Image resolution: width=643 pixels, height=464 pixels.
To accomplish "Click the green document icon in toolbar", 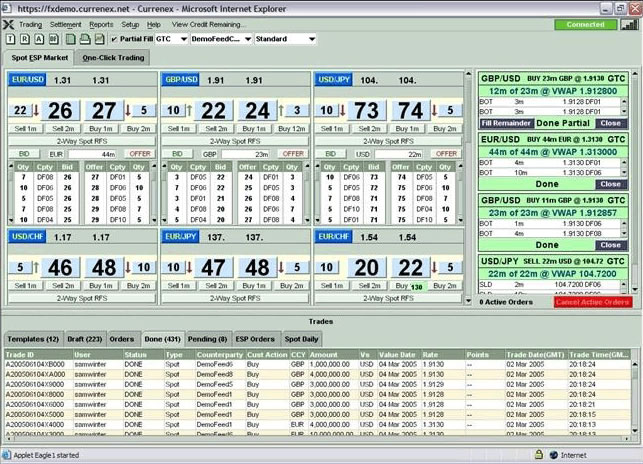I will coord(71,39).
